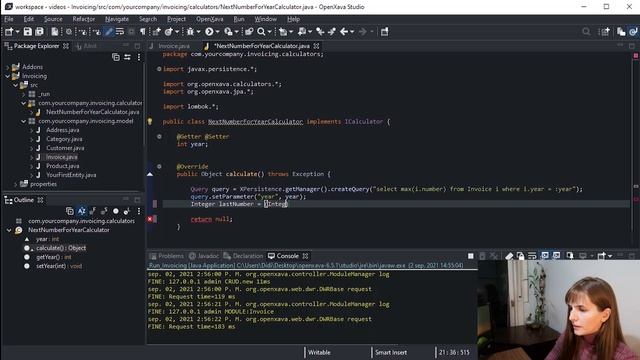This screenshot has width=640, height=360.
Task: Collapse com.yourcompany.invoicing.model package
Action: click(x=24, y=121)
